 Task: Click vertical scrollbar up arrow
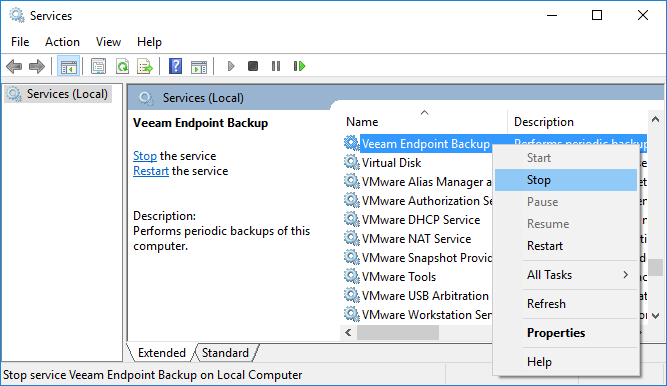point(655,120)
